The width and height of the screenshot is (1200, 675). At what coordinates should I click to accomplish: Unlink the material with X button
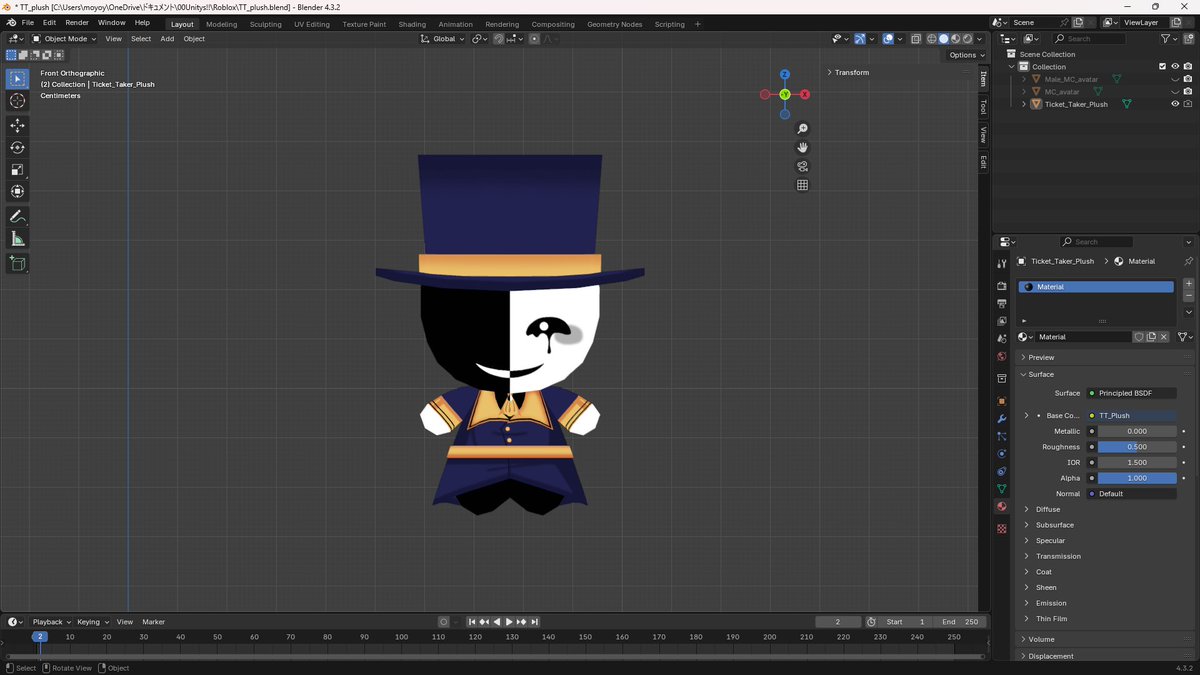(1163, 337)
